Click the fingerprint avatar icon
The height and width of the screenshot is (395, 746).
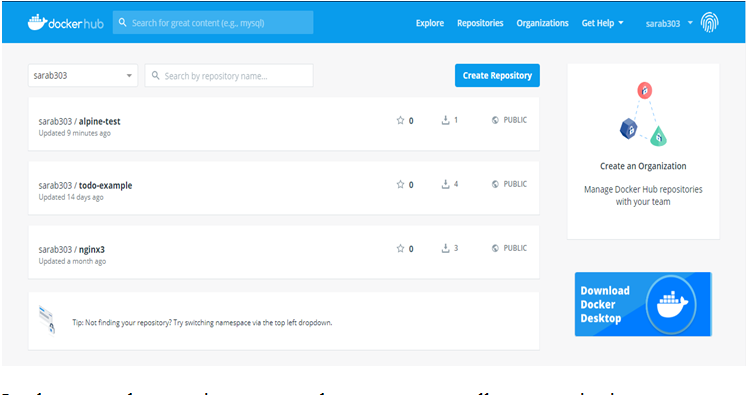pos(709,22)
